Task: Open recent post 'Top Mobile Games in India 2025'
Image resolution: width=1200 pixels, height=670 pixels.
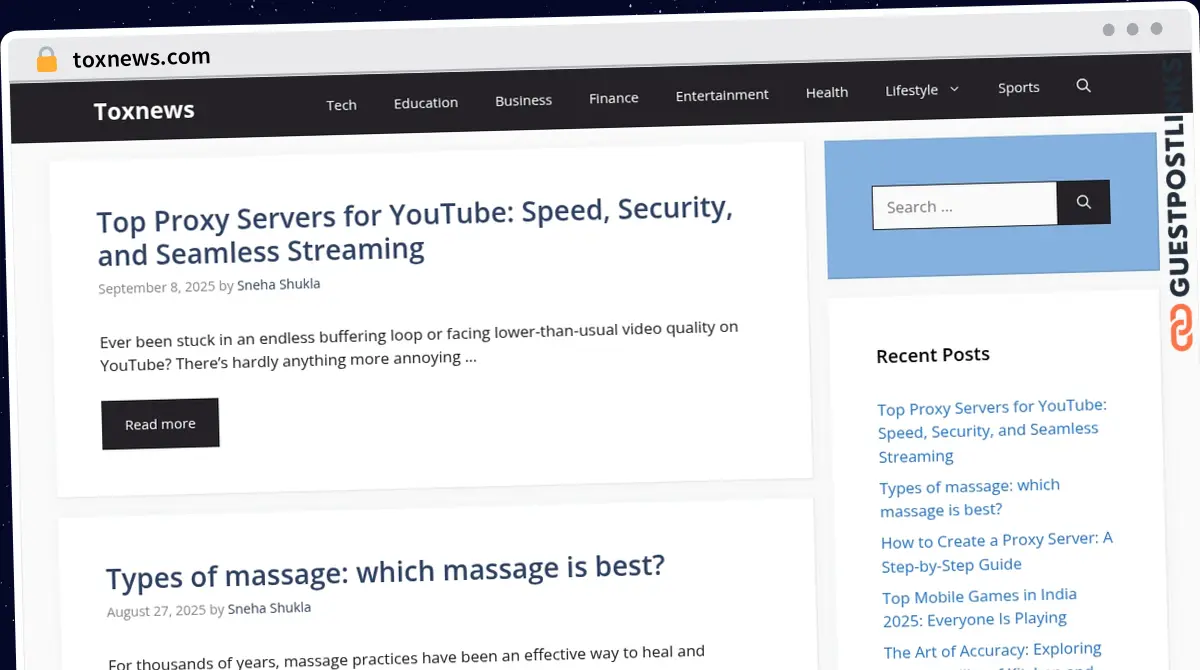Action: coord(979,607)
